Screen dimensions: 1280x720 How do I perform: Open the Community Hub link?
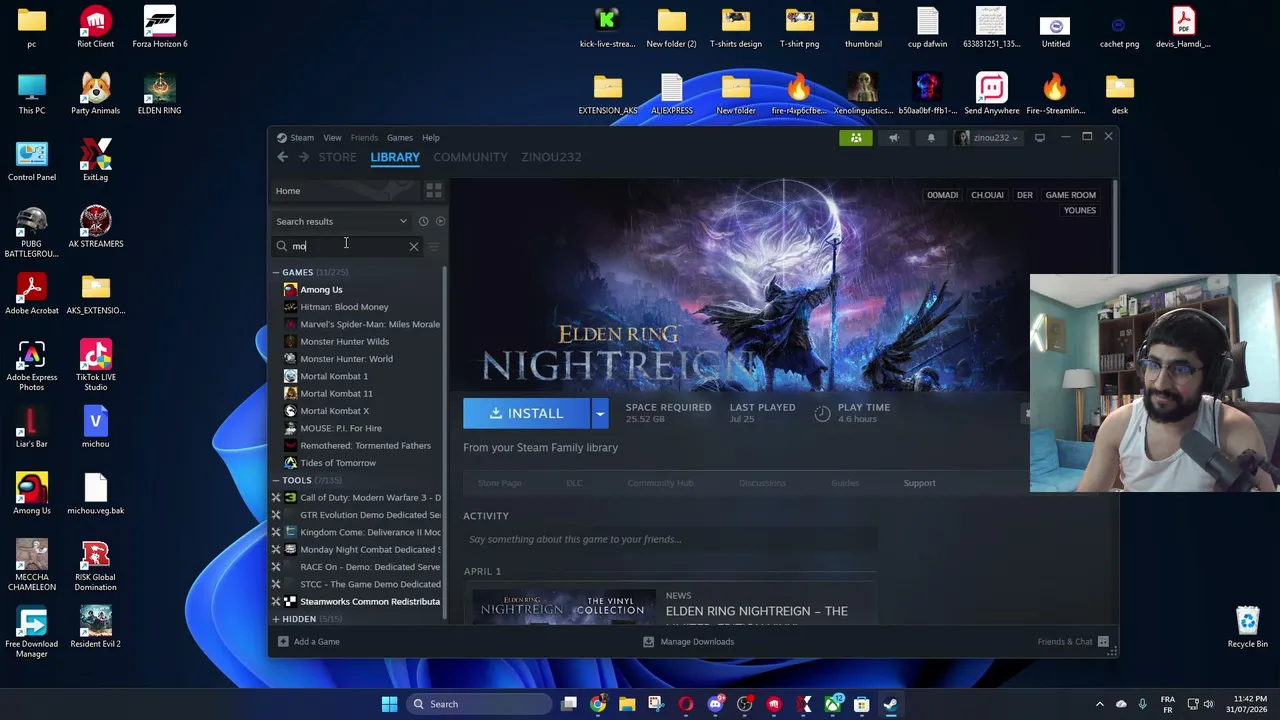(x=660, y=483)
